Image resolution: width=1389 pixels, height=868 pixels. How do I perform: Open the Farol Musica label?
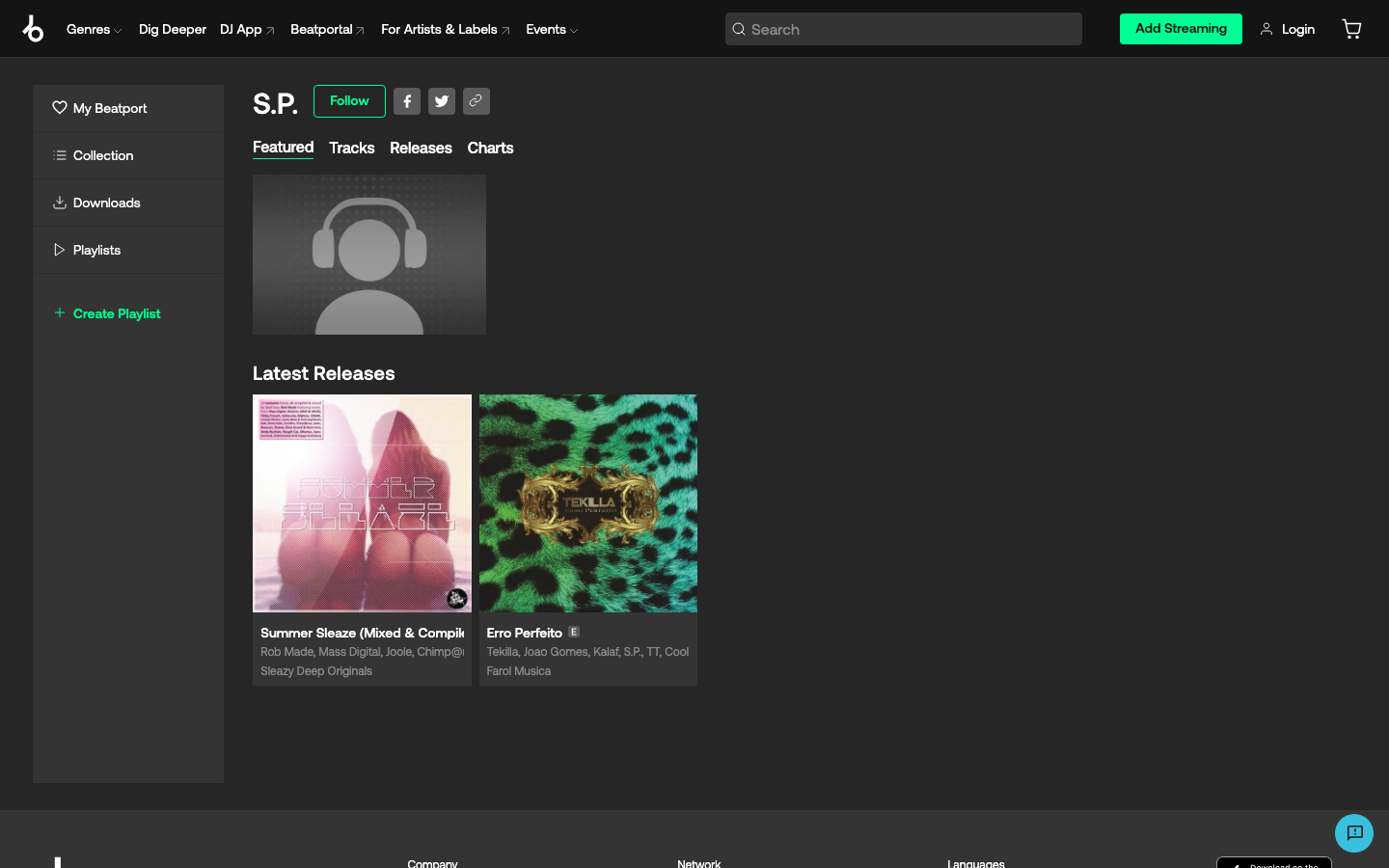tap(519, 671)
